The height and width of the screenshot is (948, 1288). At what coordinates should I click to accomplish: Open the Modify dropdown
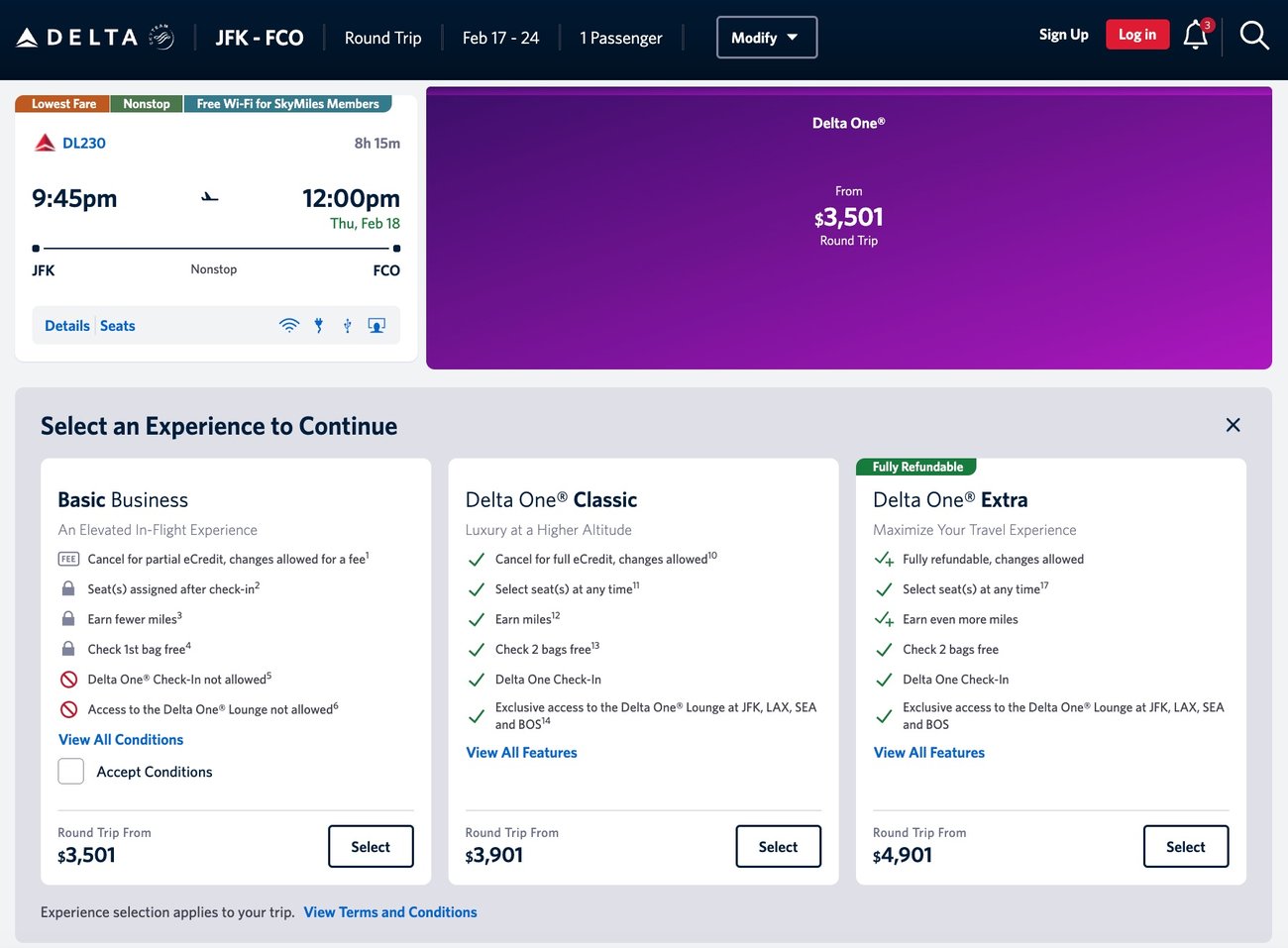pos(767,38)
